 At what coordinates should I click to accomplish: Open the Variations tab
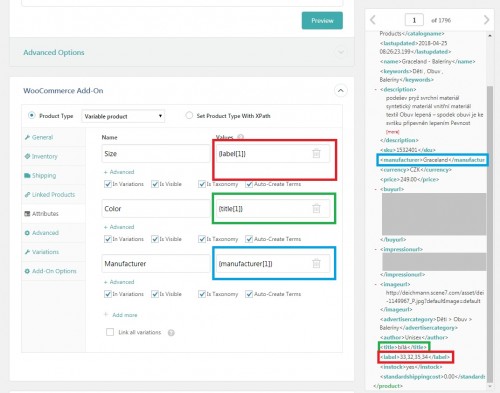click(x=53, y=252)
